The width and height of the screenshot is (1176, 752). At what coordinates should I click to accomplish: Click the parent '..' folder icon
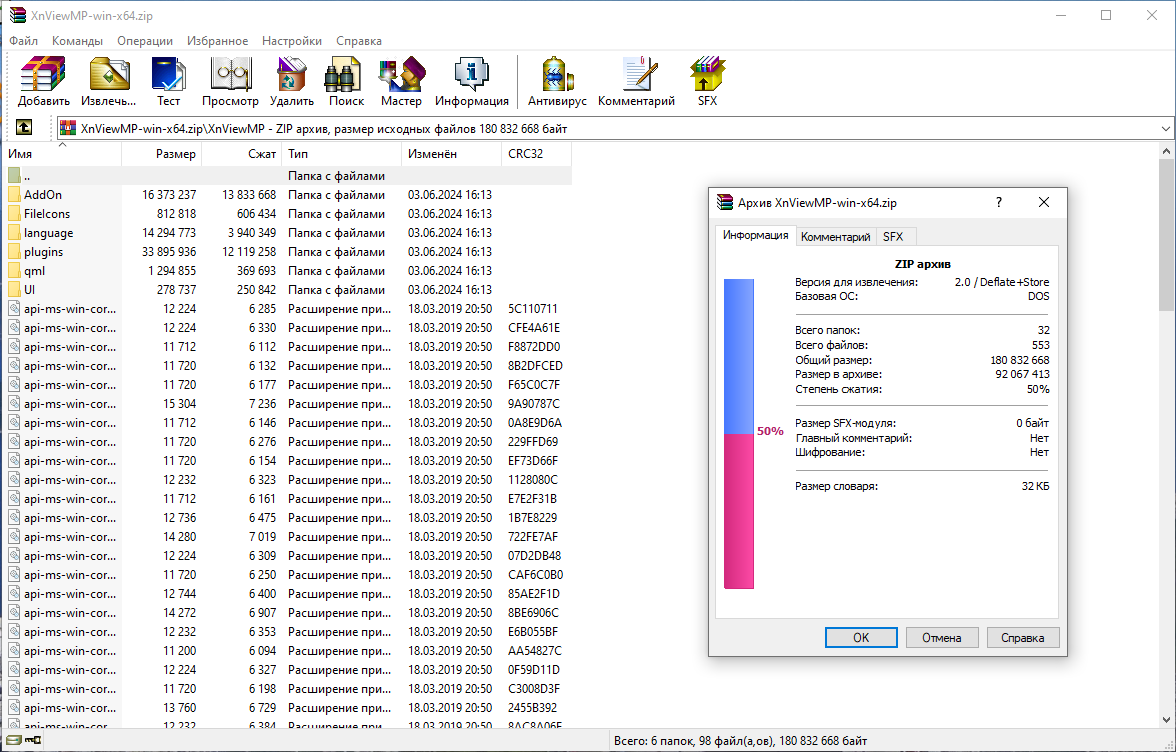click(14, 175)
